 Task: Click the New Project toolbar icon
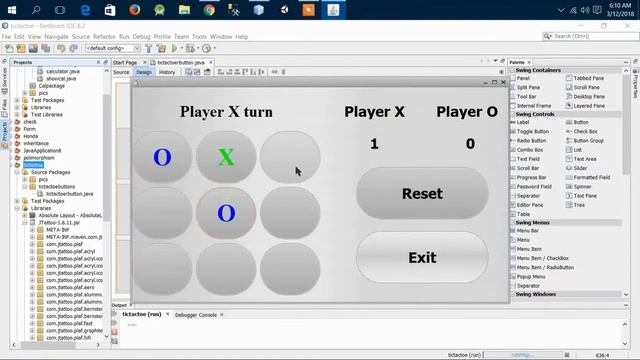(21, 49)
